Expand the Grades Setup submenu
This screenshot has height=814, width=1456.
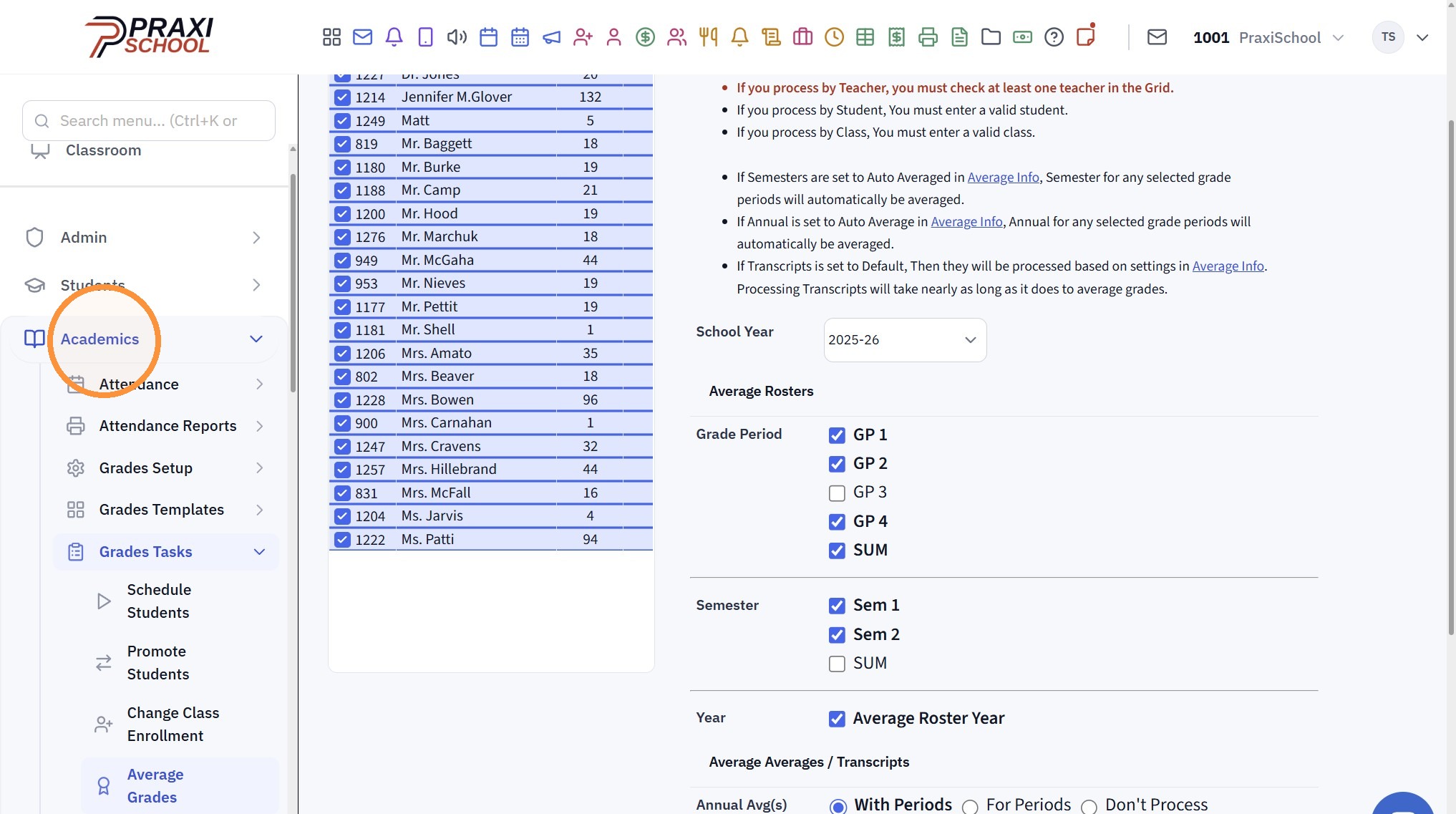click(x=166, y=468)
